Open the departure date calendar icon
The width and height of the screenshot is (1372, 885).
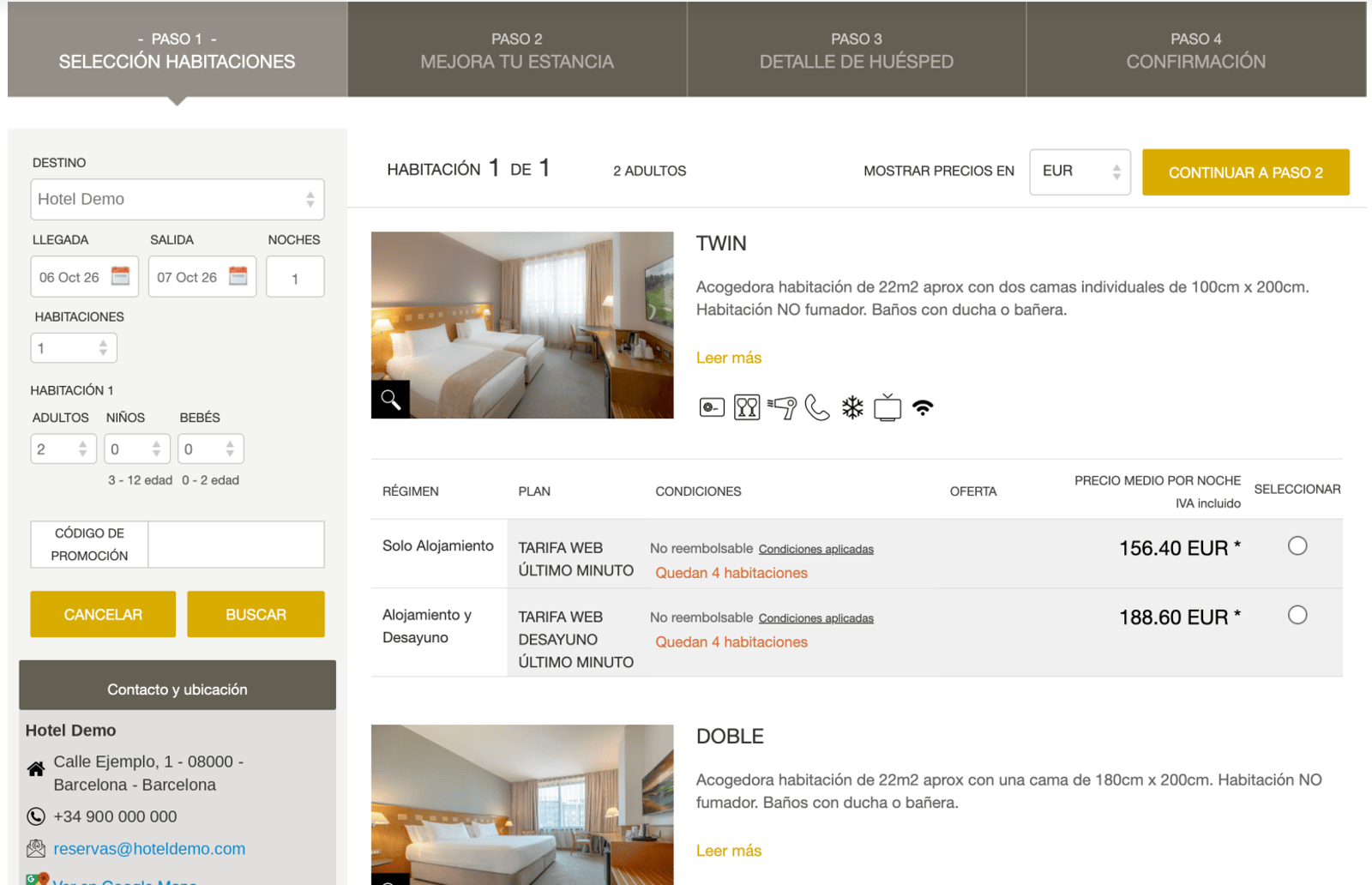pyautogui.click(x=238, y=276)
